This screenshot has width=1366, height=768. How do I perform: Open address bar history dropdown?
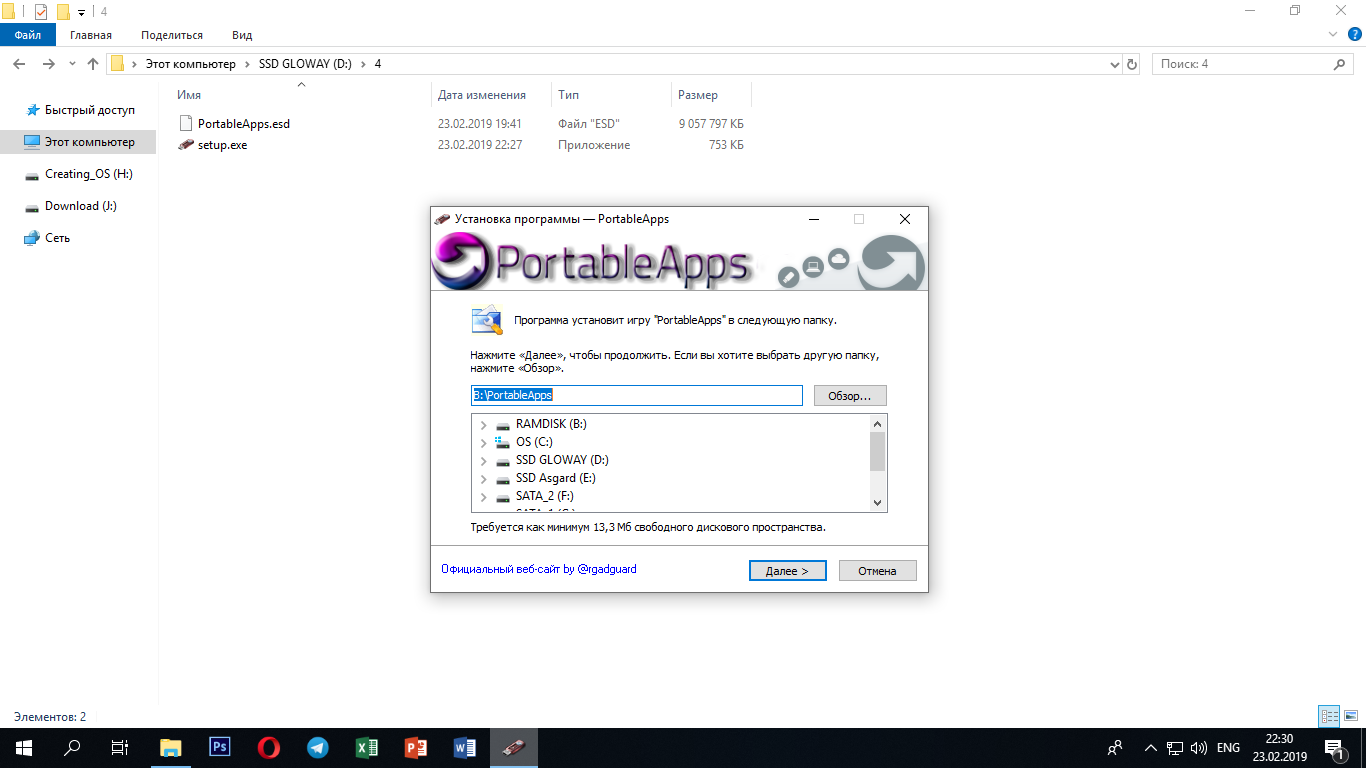point(1115,64)
